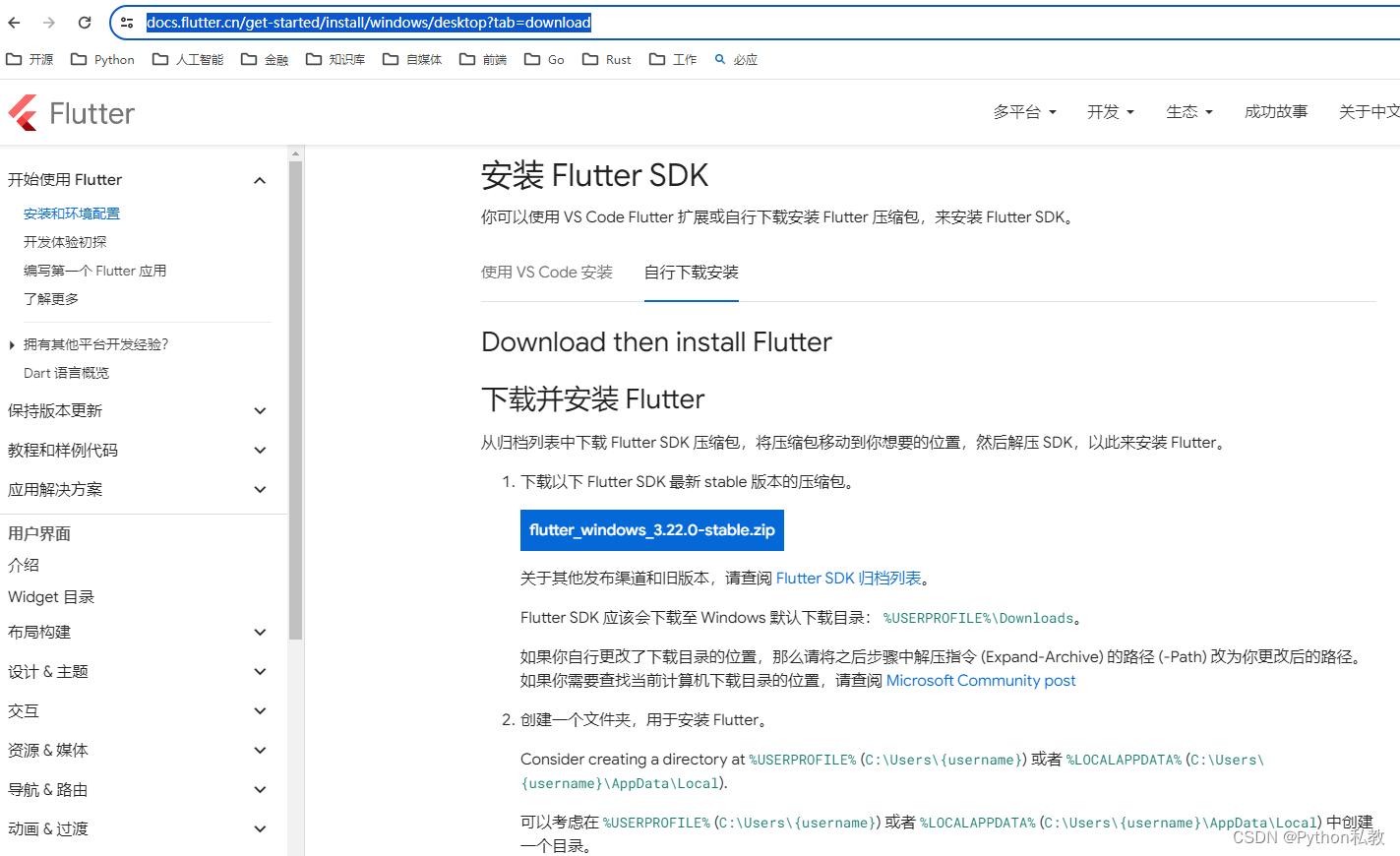Open the 工作 bookmark folder

(x=673, y=59)
